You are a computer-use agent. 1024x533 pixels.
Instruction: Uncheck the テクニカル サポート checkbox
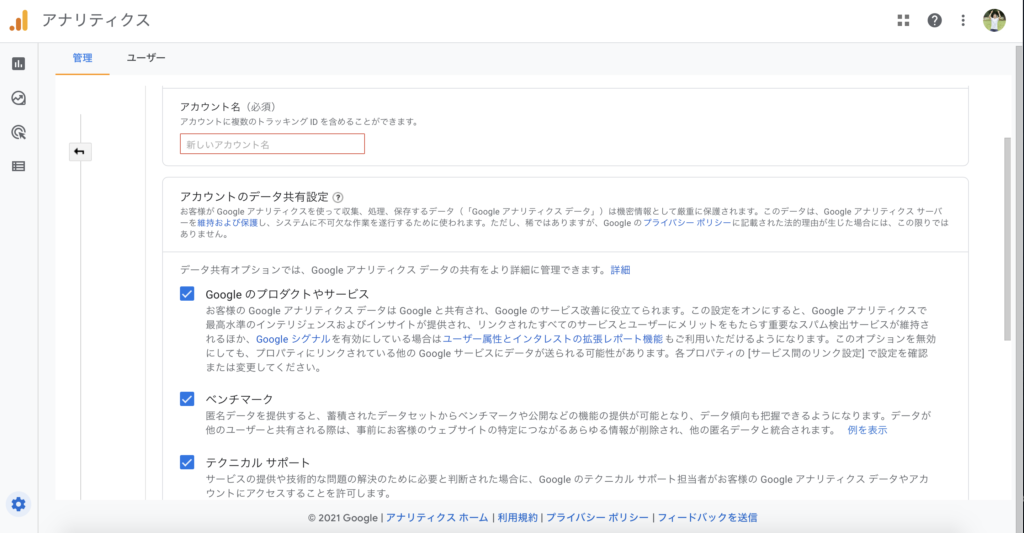coord(187,462)
